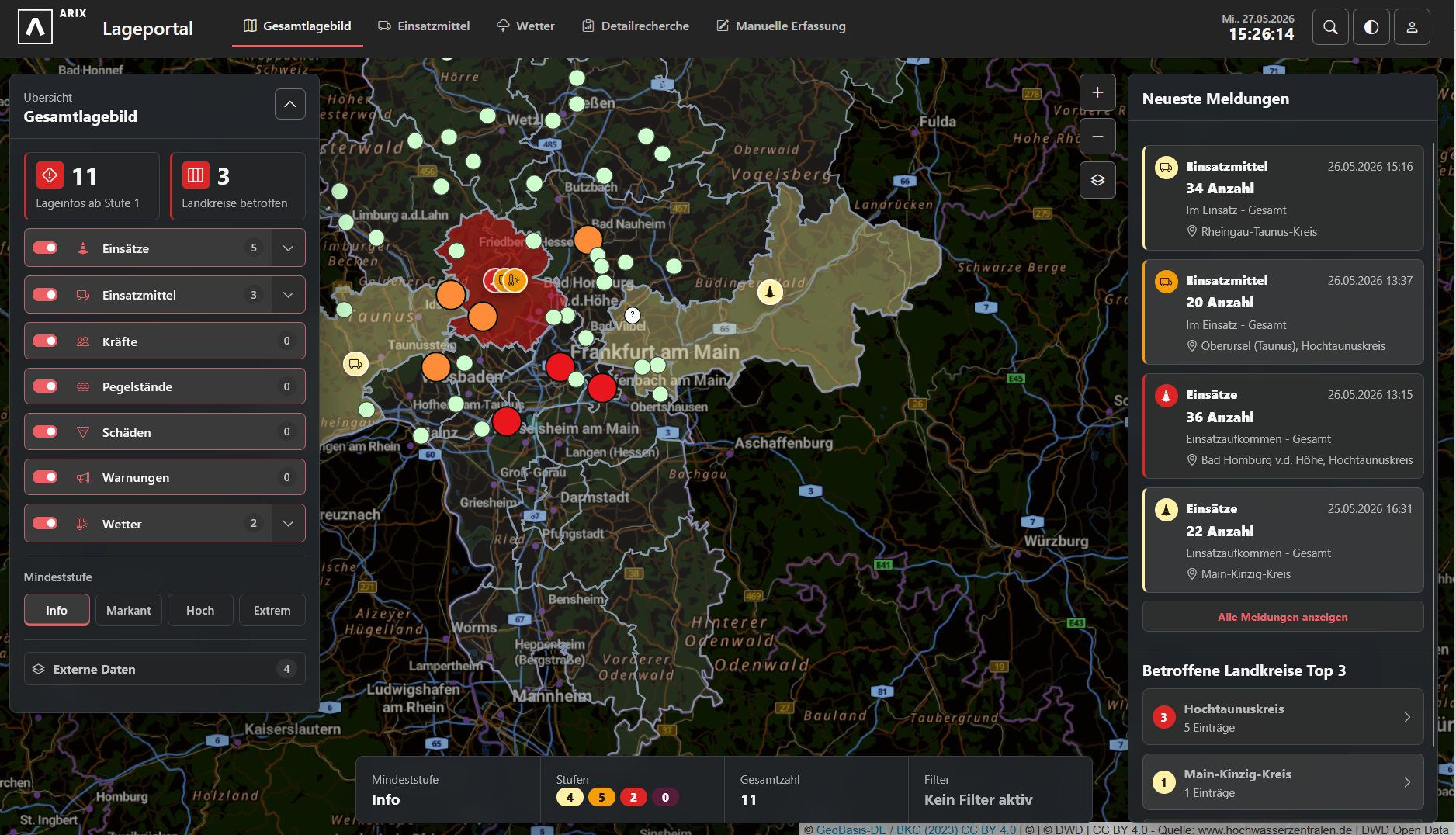
Task: Click the Externe Daten layers icon
Action: pyautogui.click(x=39, y=669)
